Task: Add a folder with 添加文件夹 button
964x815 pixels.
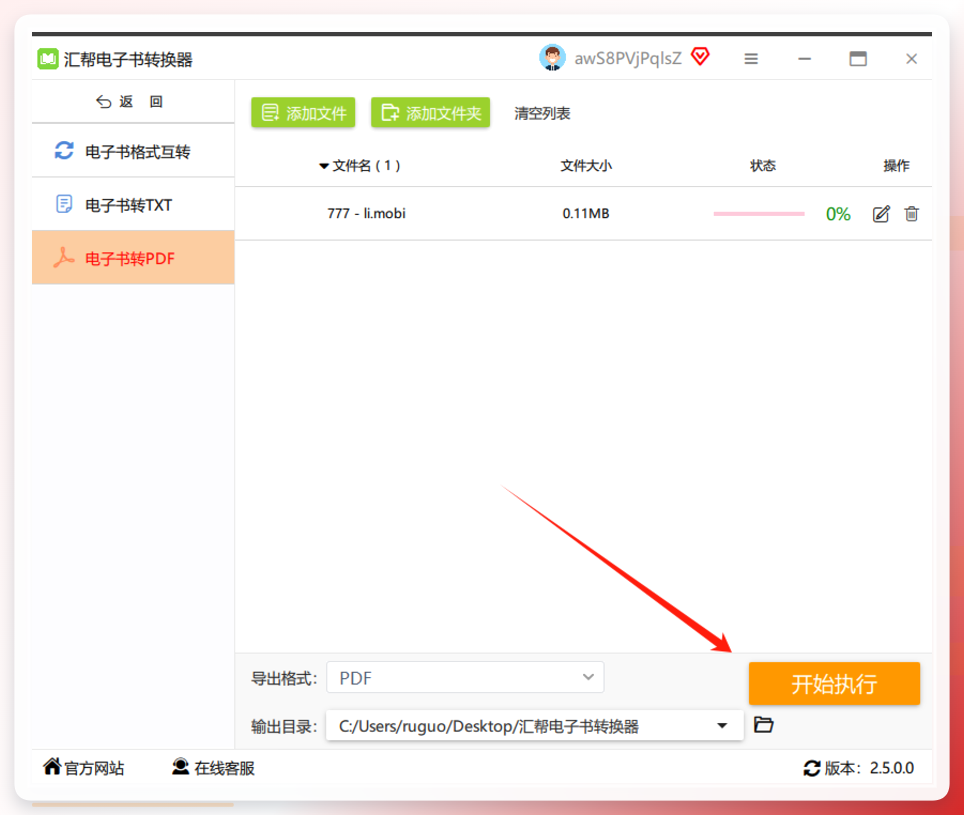Action: point(430,112)
